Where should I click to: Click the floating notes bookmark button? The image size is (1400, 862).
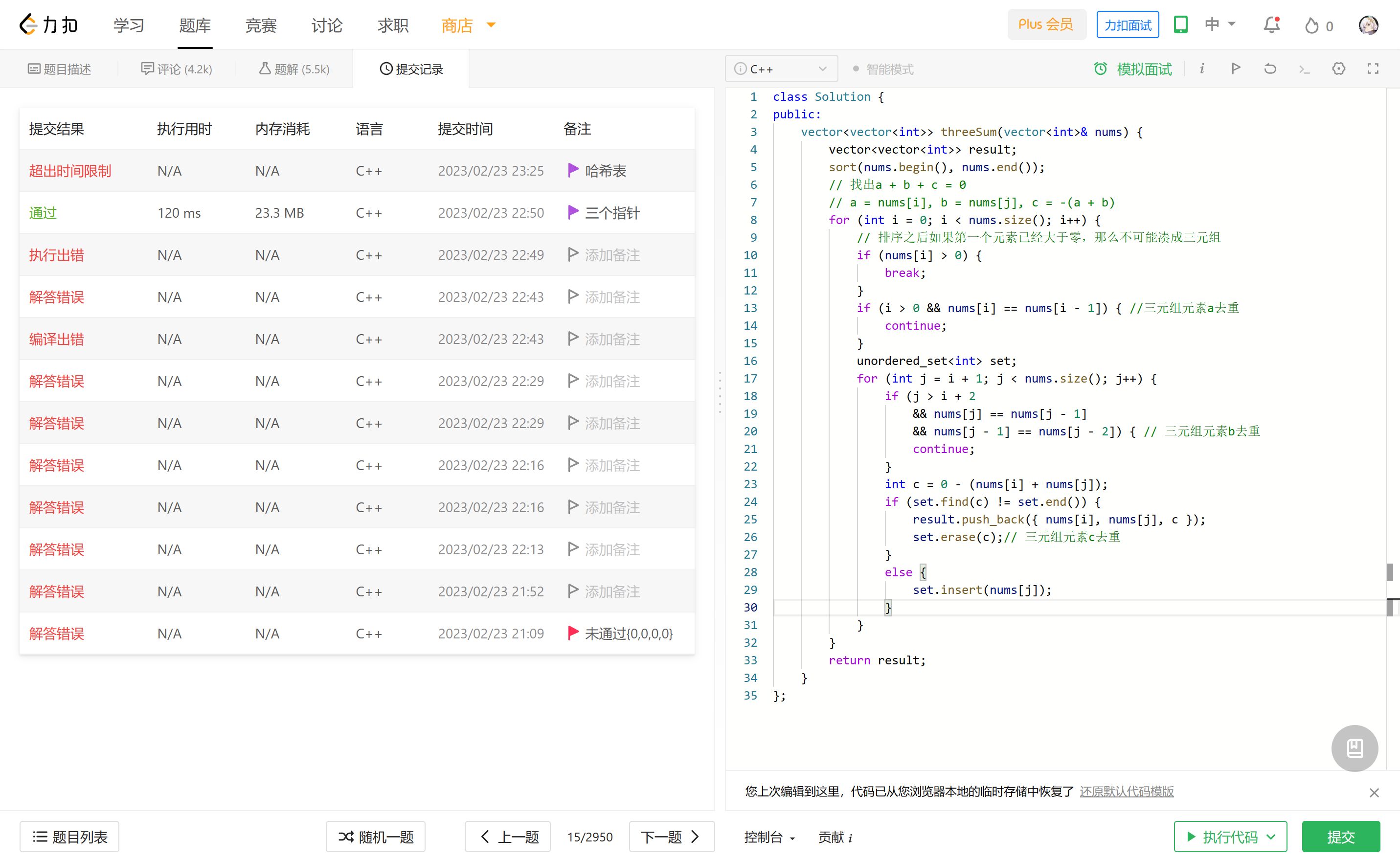click(1355, 748)
